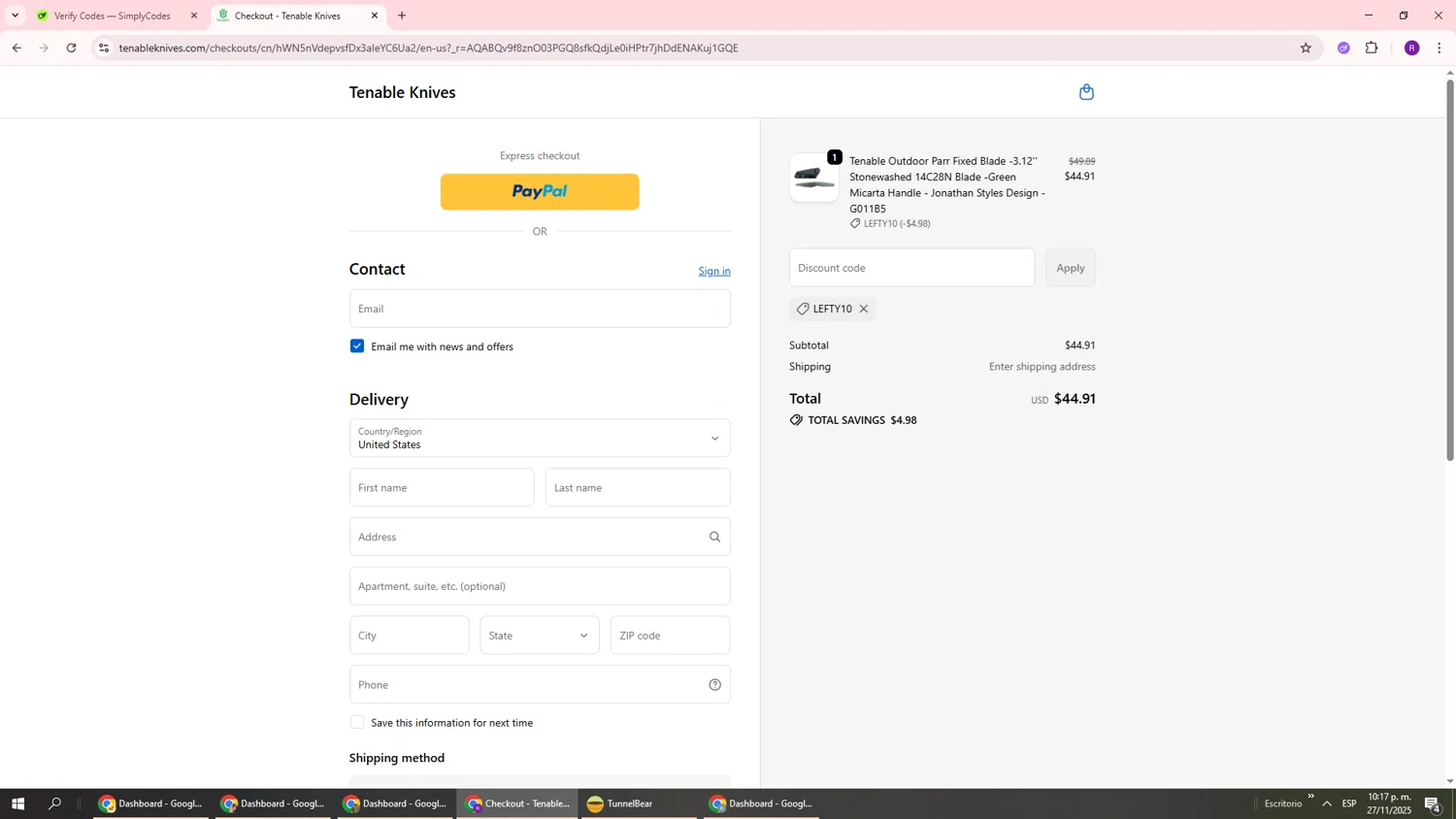Toggle Email me with news and offers
Image resolution: width=1456 pixels, height=819 pixels.
pyautogui.click(x=357, y=346)
